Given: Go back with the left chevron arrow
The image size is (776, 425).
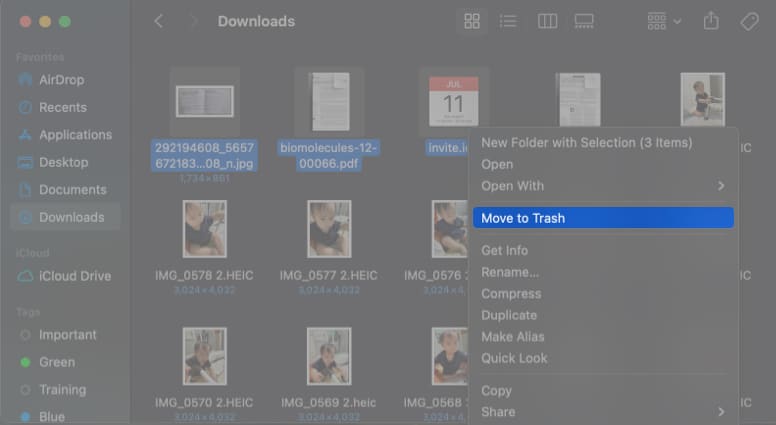Looking at the screenshot, I should click(158, 21).
